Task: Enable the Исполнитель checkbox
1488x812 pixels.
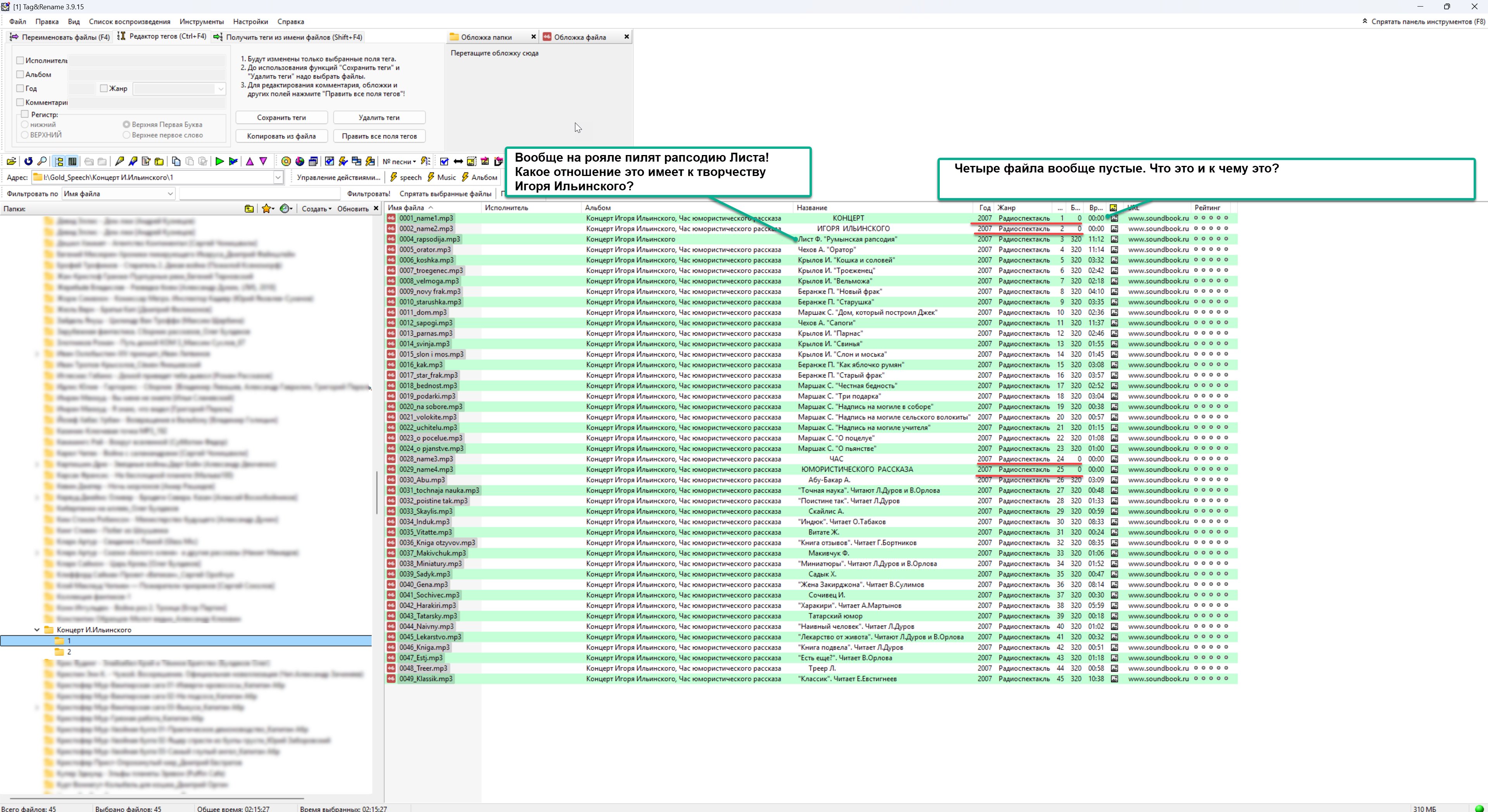Action: click(x=20, y=60)
